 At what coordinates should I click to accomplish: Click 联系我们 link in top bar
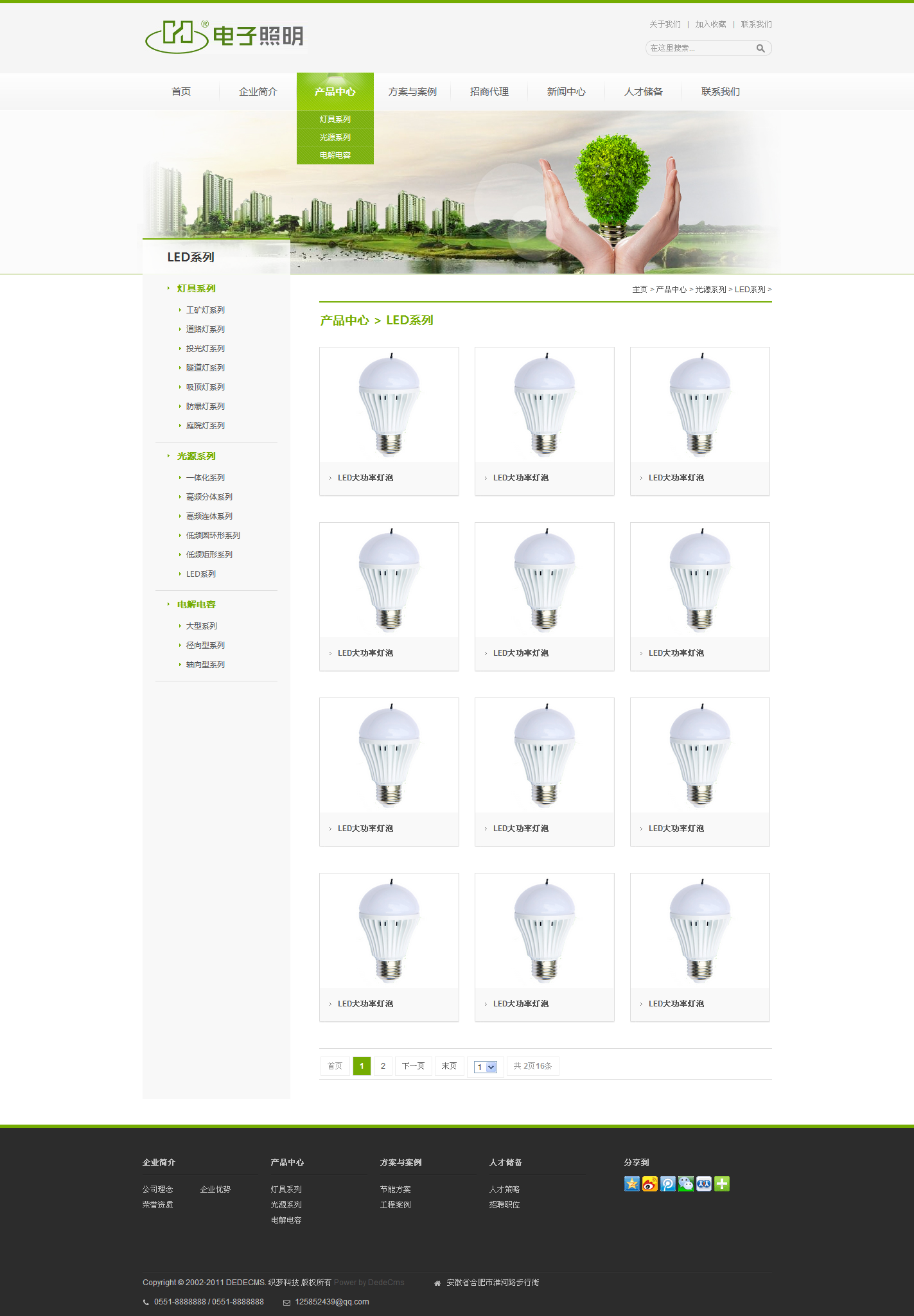coord(756,24)
